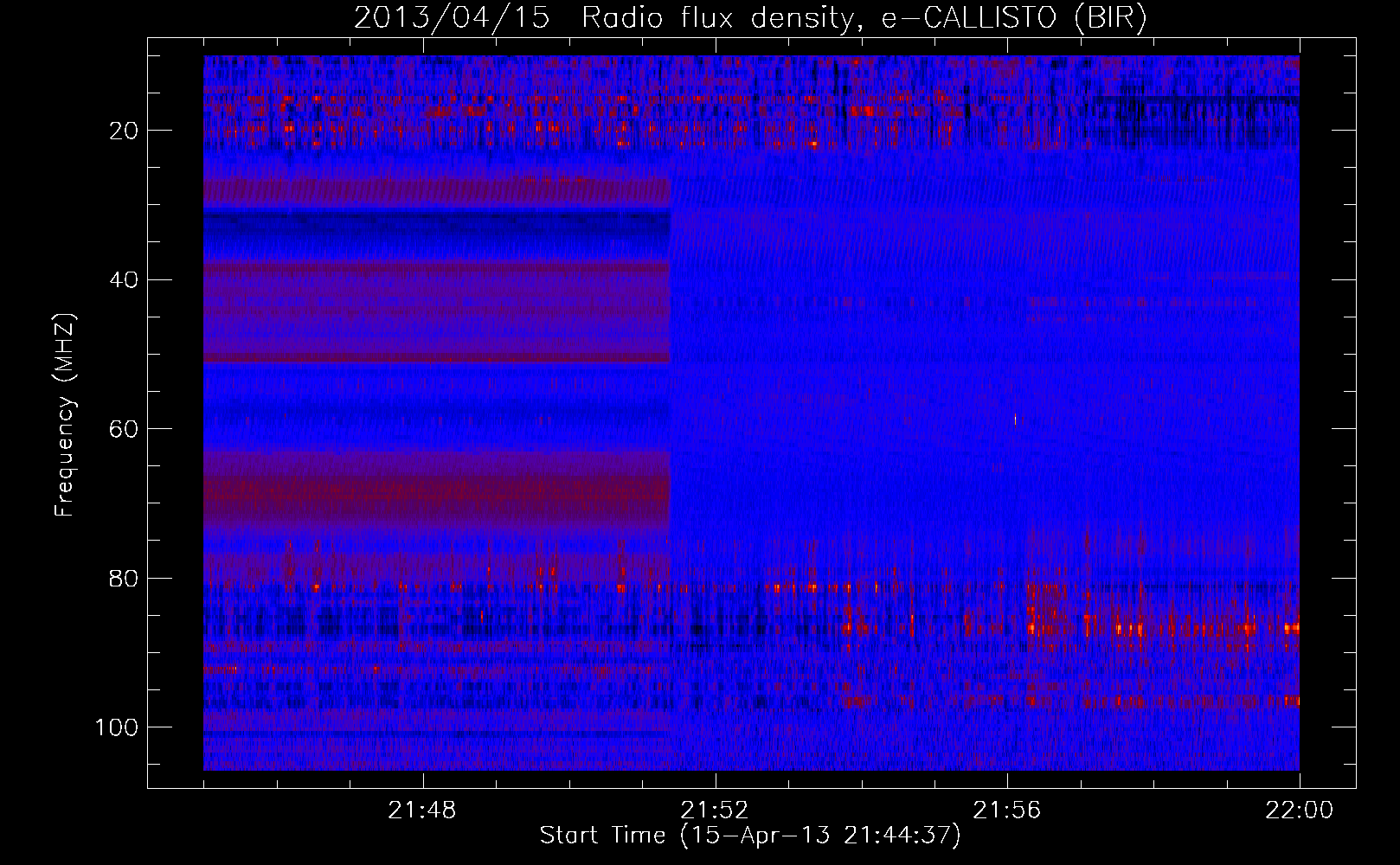Viewport: 1400px width, 865px height.
Task: Select the 'Frequency (MHZ)' y-axis label
Action: pyautogui.click(x=65, y=415)
